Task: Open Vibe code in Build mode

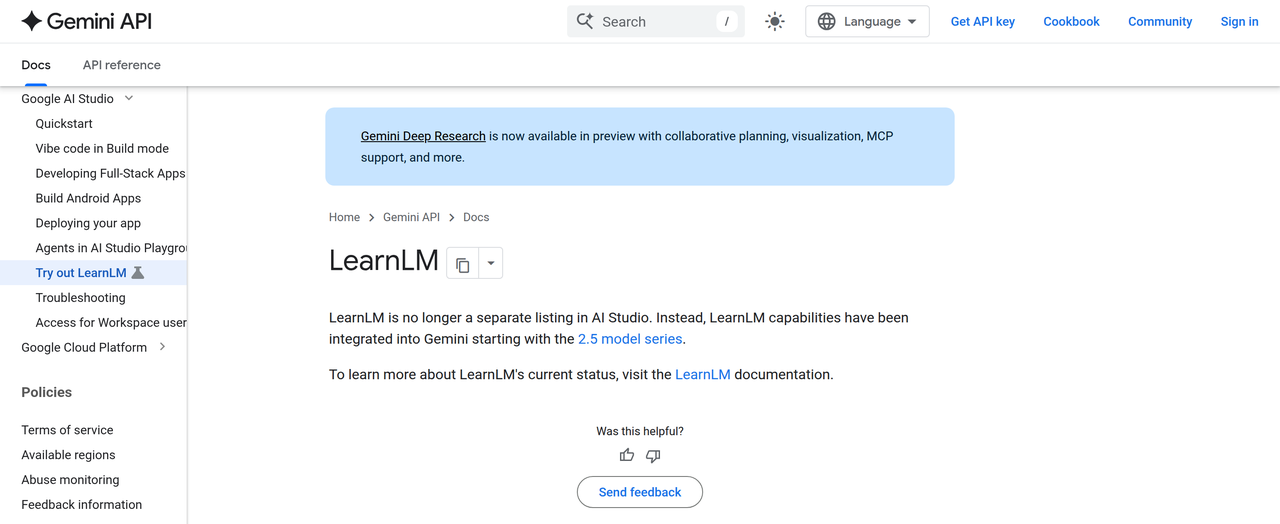Action: [102, 148]
